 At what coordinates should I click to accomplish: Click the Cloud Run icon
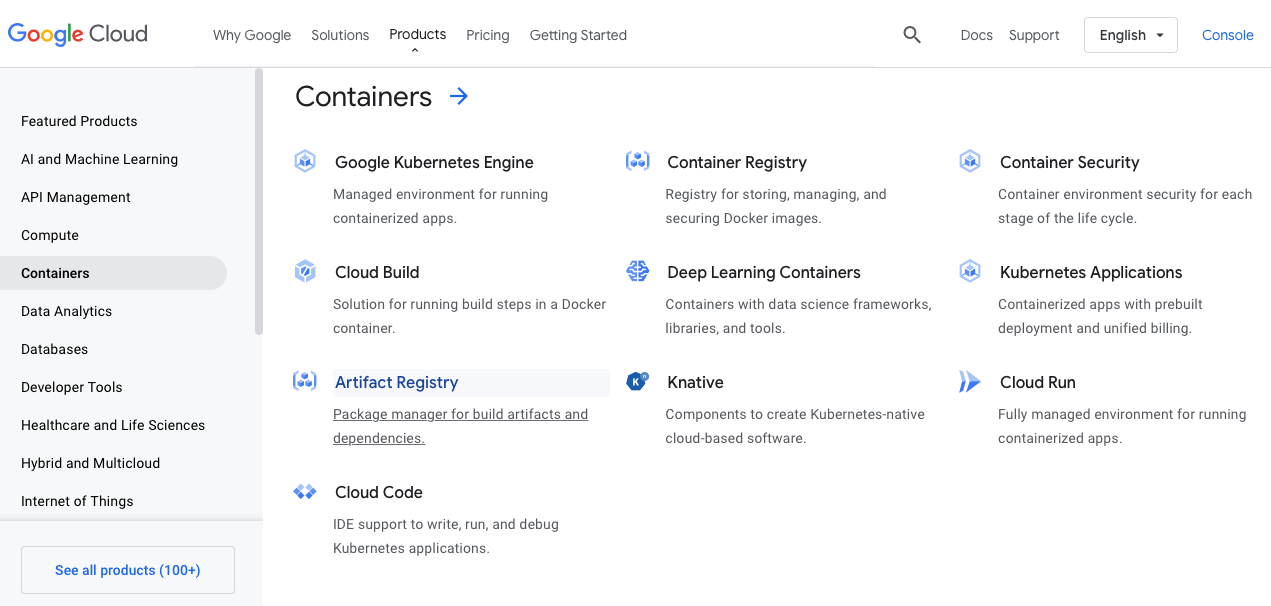969,380
